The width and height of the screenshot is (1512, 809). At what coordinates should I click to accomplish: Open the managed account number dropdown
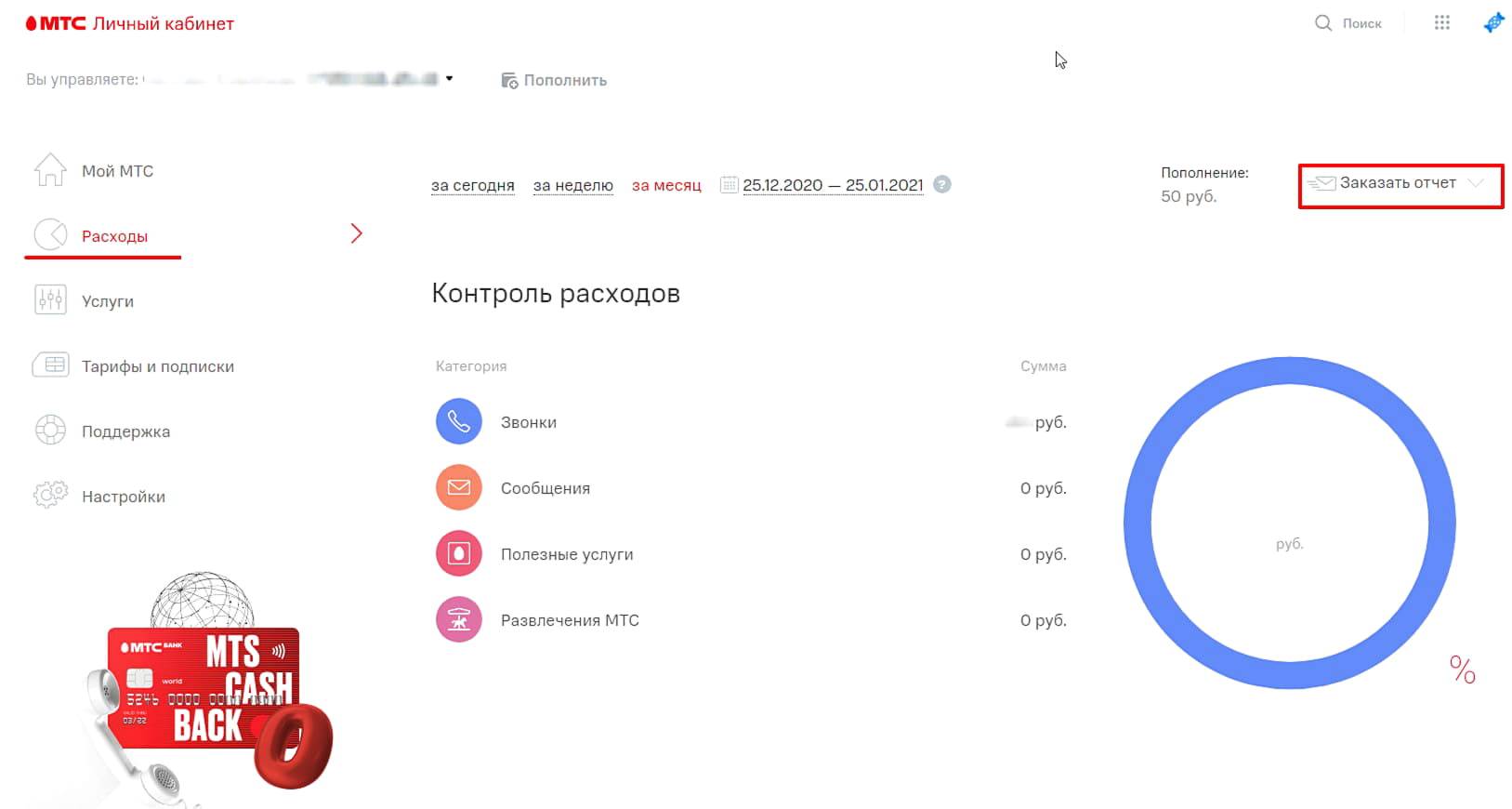(449, 79)
